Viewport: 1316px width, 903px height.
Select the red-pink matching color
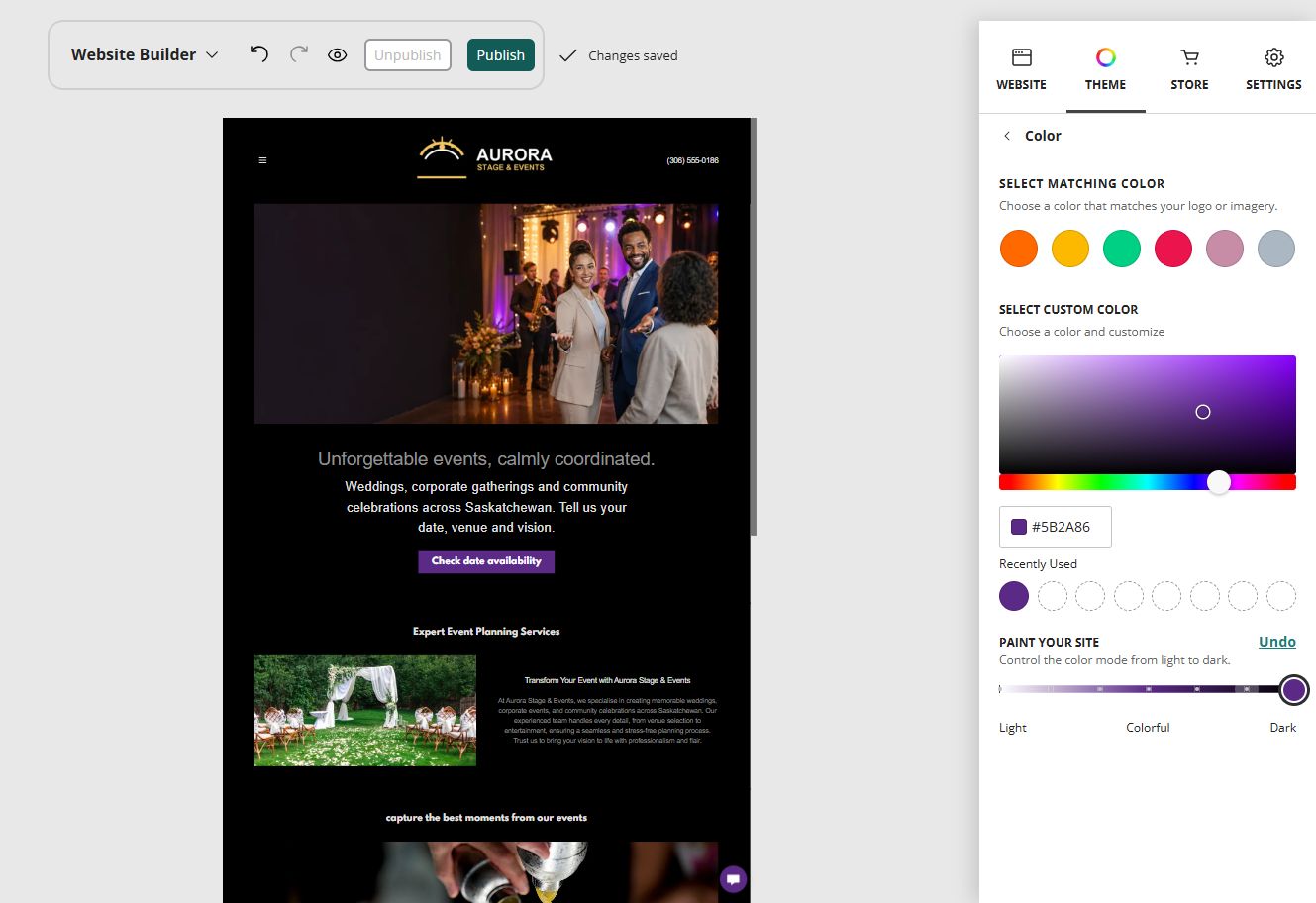[x=1173, y=249]
